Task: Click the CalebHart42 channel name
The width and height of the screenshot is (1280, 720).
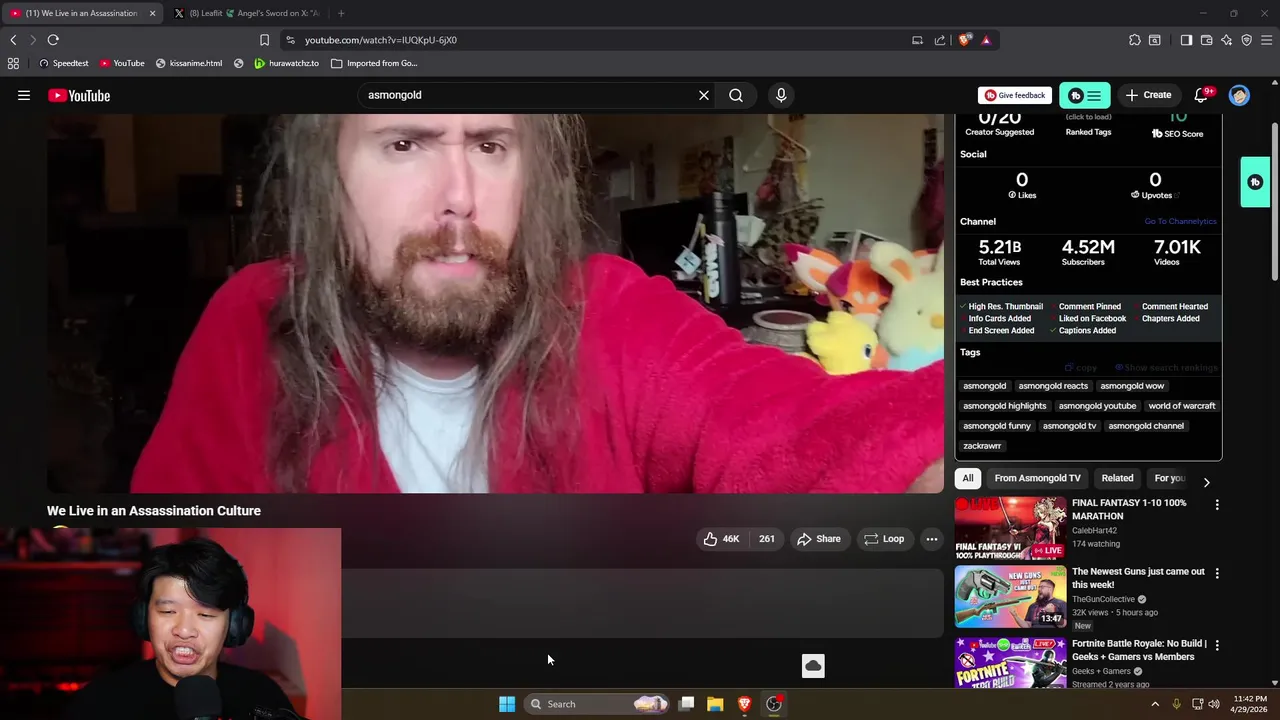Action: click(x=1096, y=531)
